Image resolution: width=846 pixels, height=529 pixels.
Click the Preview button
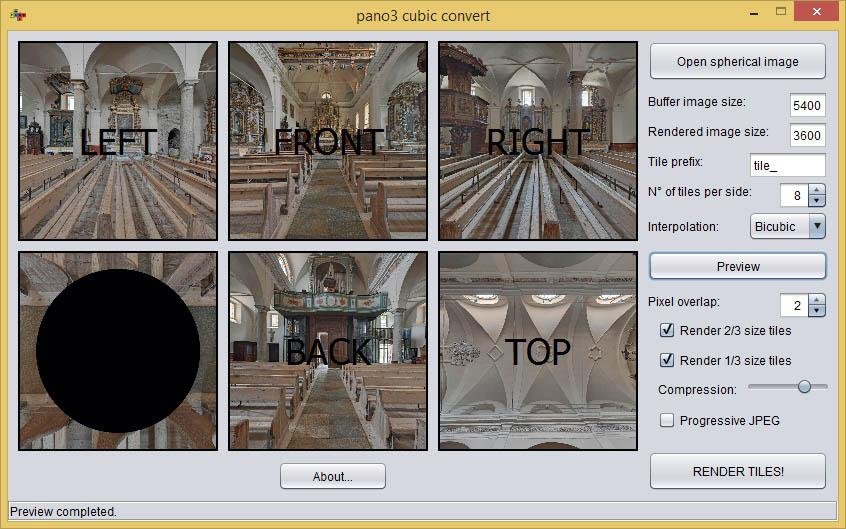click(x=738, y=266)
